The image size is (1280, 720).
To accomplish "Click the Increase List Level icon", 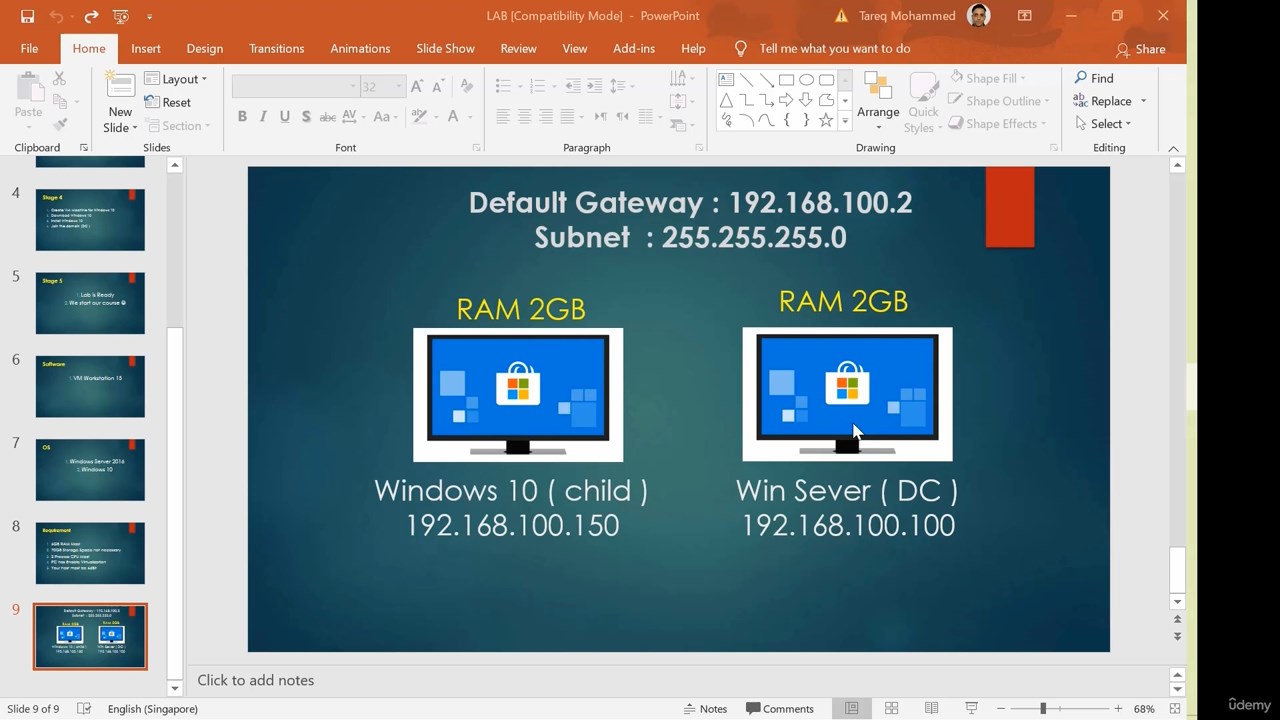I will (x=594, y=86).
